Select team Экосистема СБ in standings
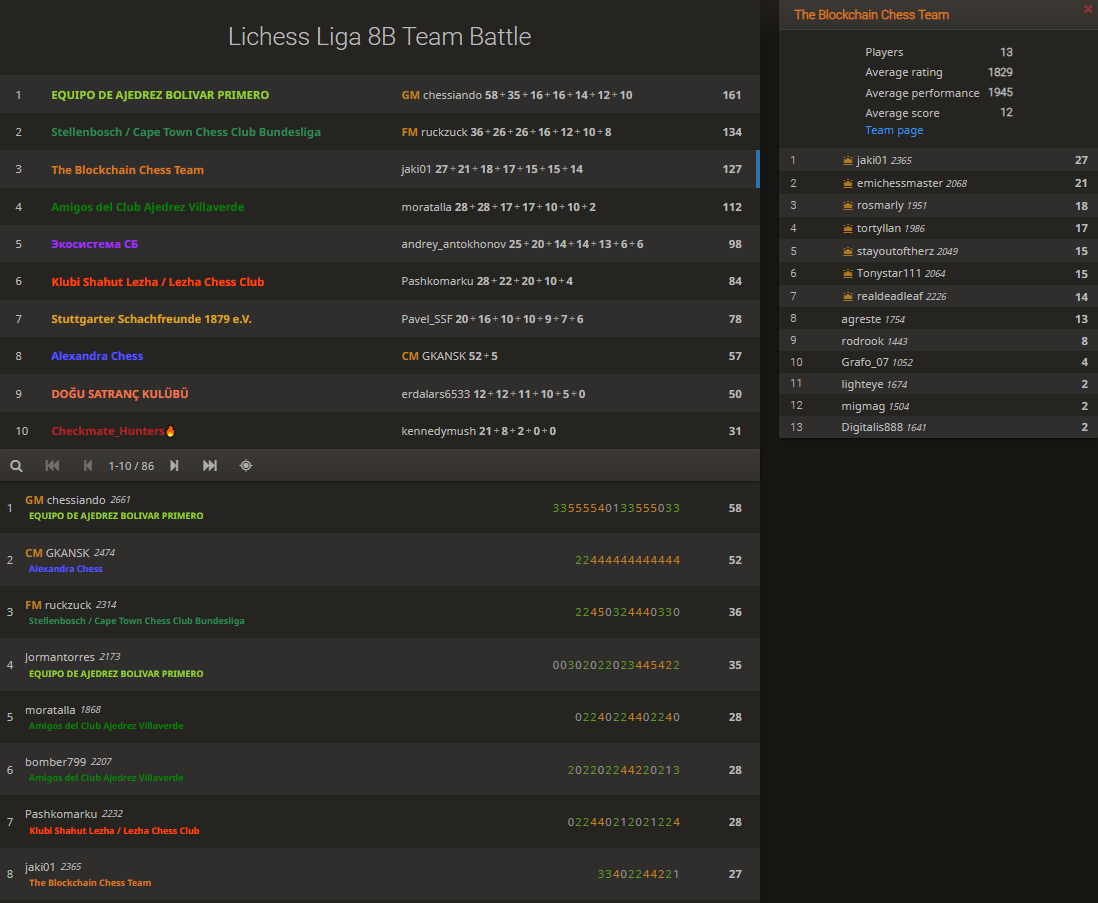This screenshot has width=1098, height=903. (x=95, y=244)
